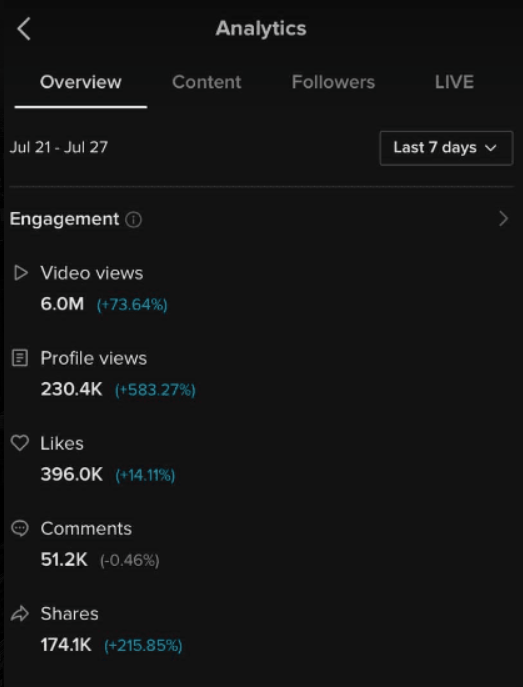Click the 174.1K shares value
Image resolution: width=523 pixels, height=687 pixels.
pos(66,645)
